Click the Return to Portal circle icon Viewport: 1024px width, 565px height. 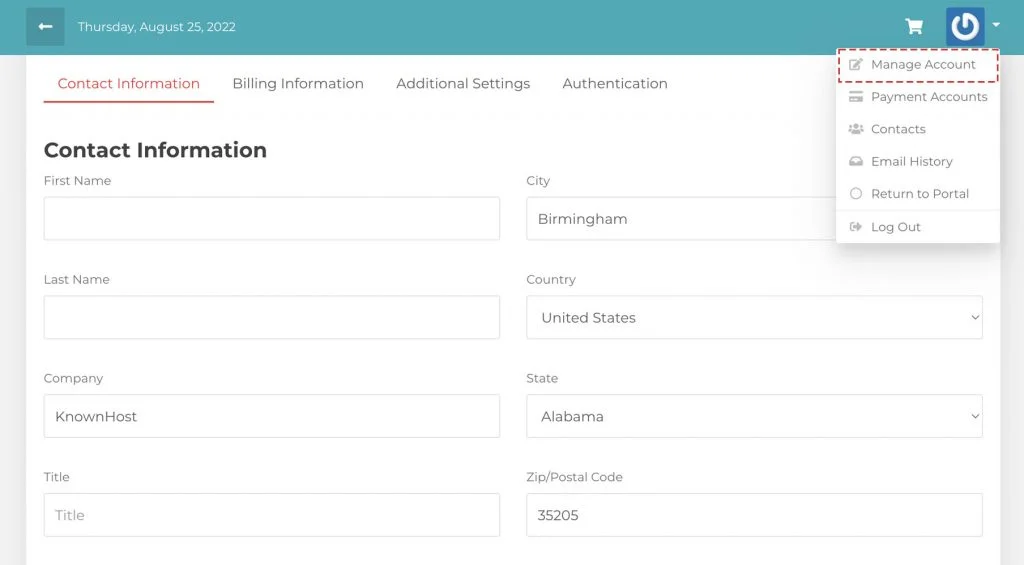pos(856,194)
